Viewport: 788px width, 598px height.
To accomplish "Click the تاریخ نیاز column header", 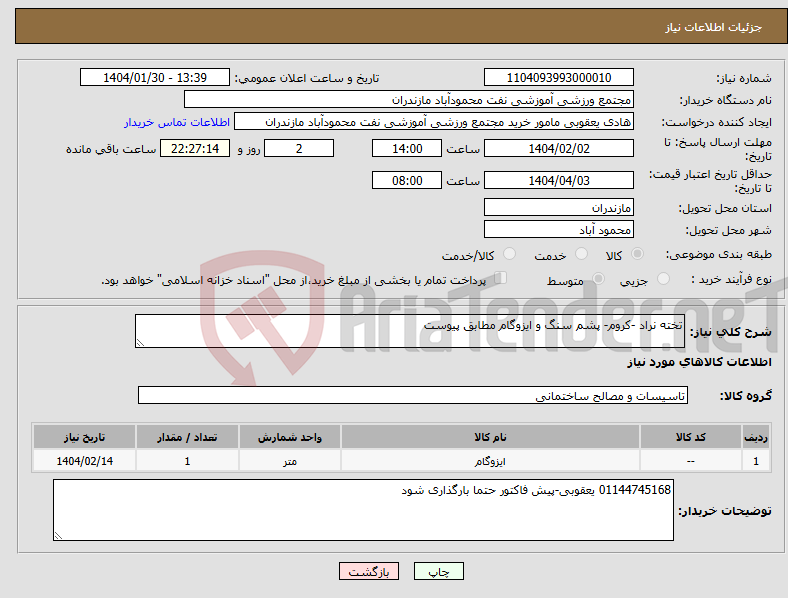I will click(x=84, y=437).
